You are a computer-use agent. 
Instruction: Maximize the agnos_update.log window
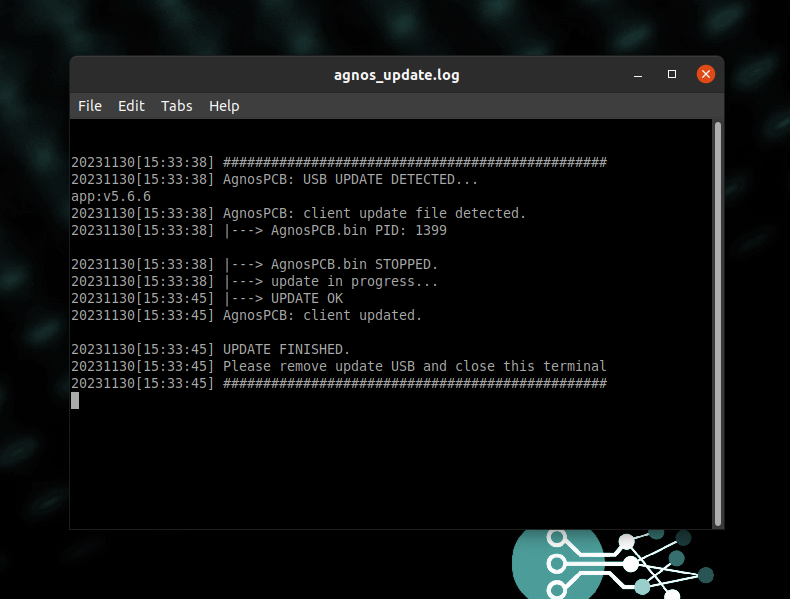[672, 75]
